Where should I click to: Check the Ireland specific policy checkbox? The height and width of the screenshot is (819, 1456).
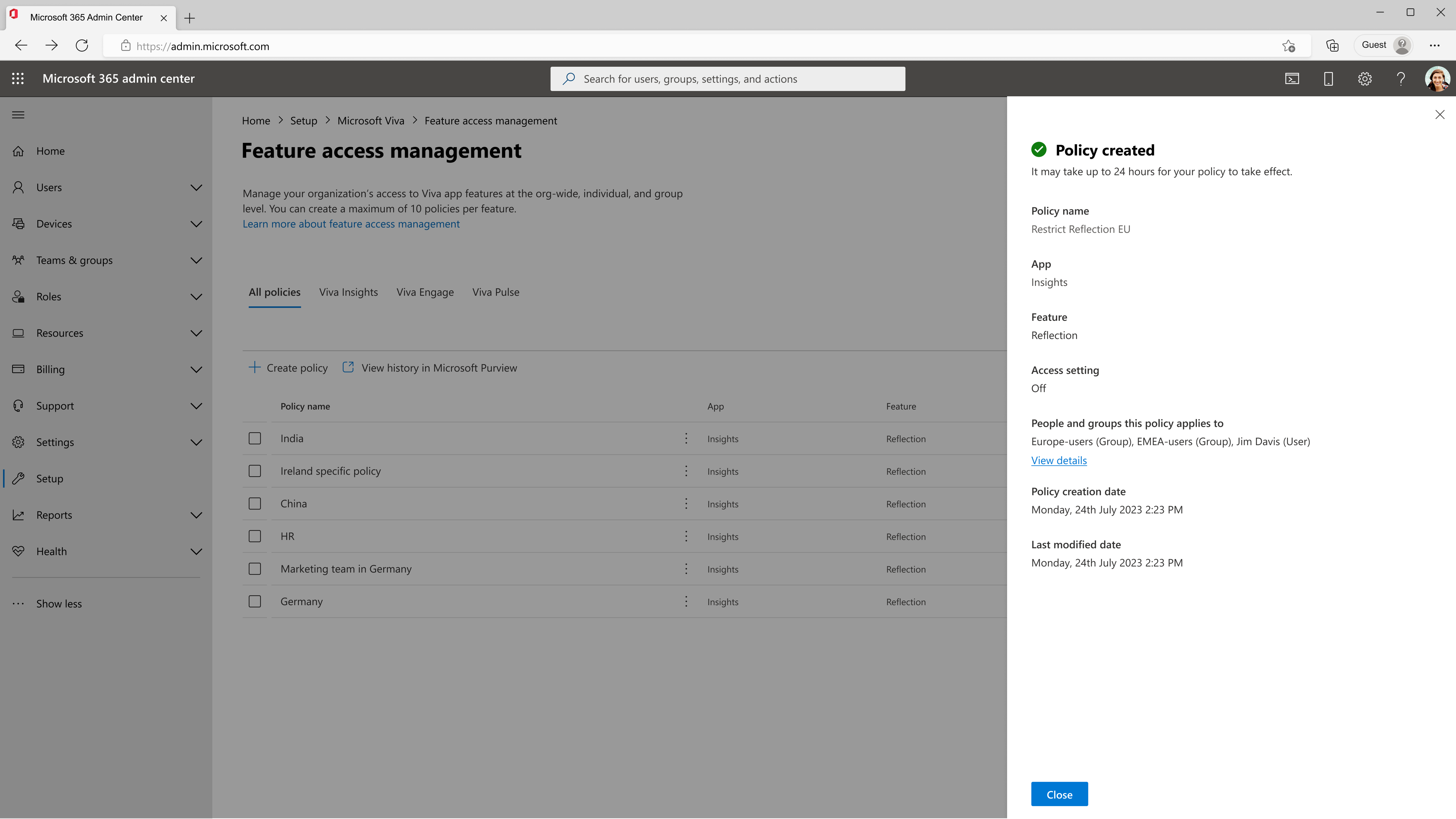click(x=255, y=472)
